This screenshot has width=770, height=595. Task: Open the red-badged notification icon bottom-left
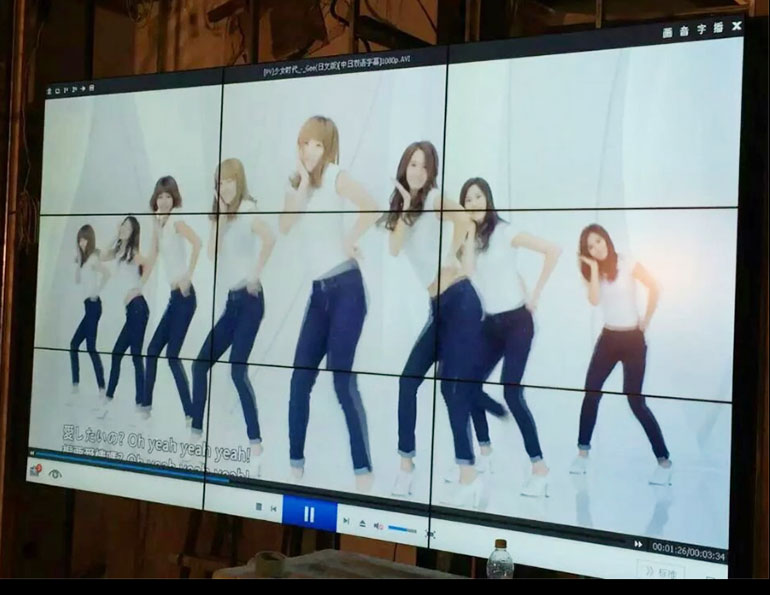pyautogui.click(x=36, y=470)
